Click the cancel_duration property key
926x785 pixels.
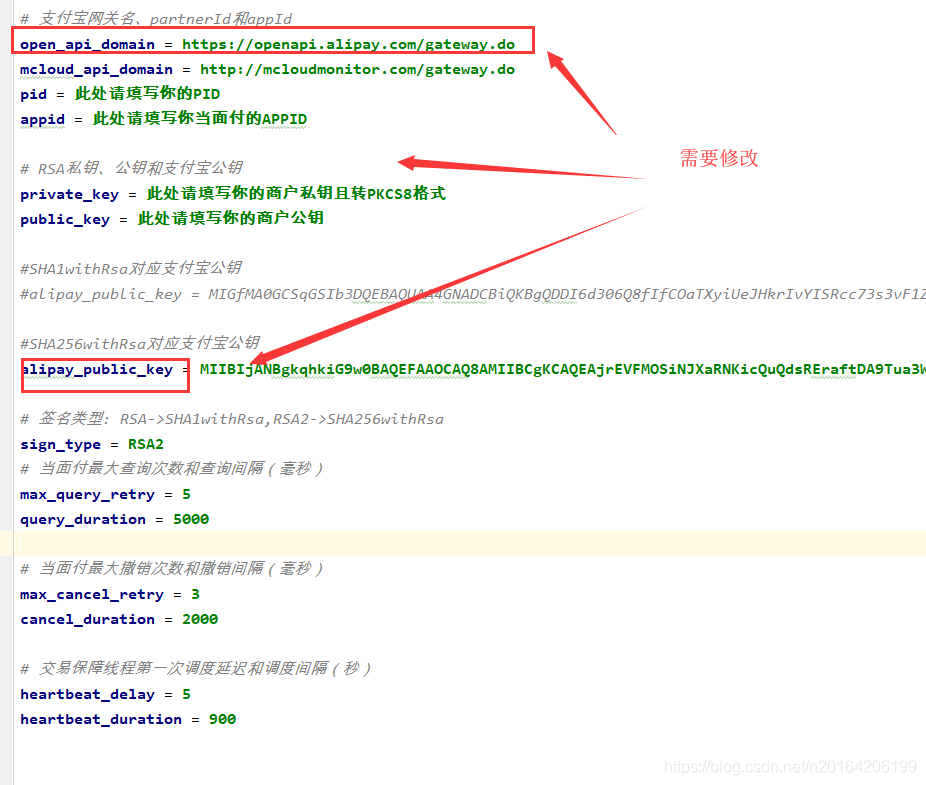pyautogui.click(x=87, y=620)
